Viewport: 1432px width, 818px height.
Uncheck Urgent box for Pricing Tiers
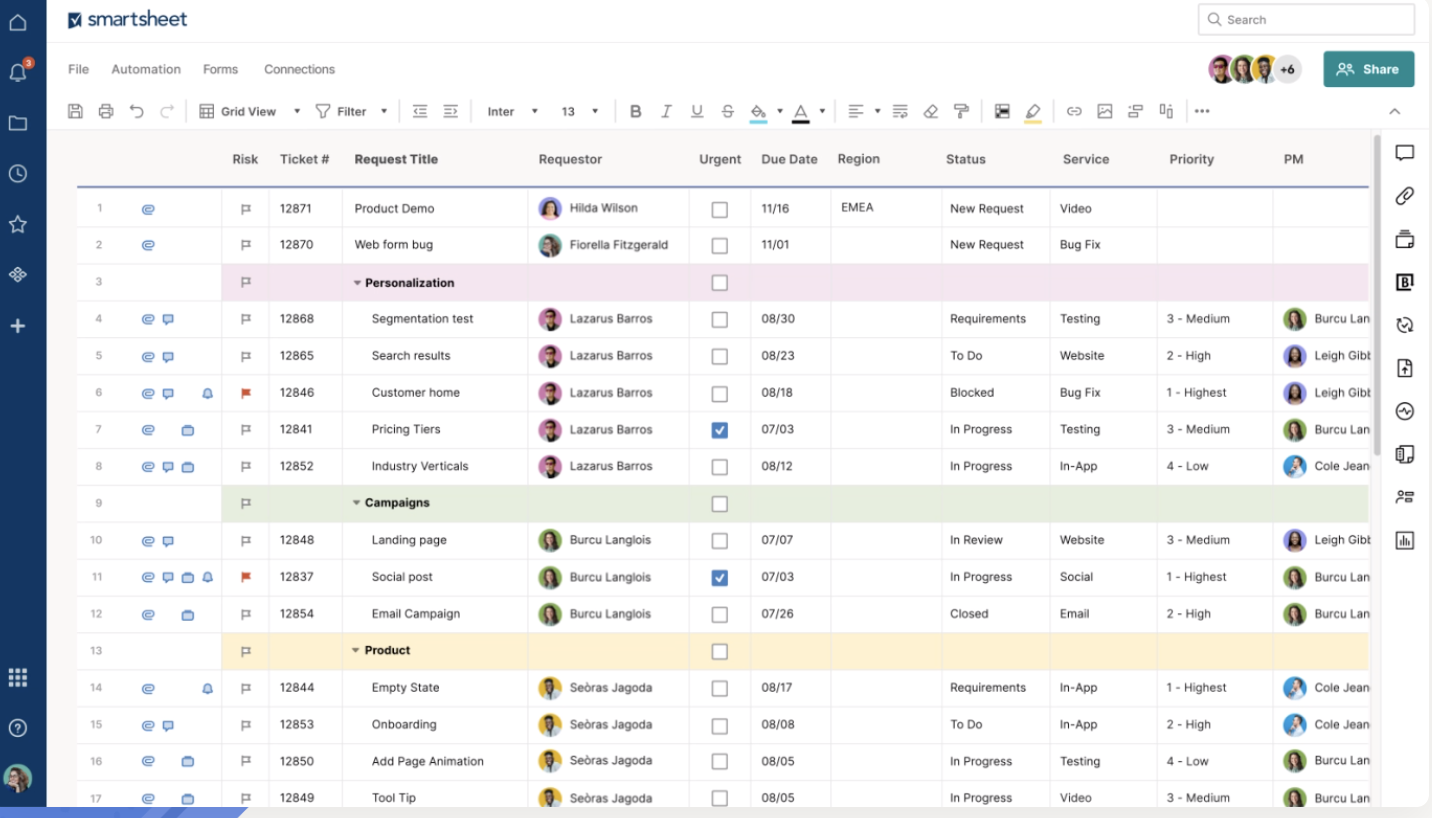[719, 430]
